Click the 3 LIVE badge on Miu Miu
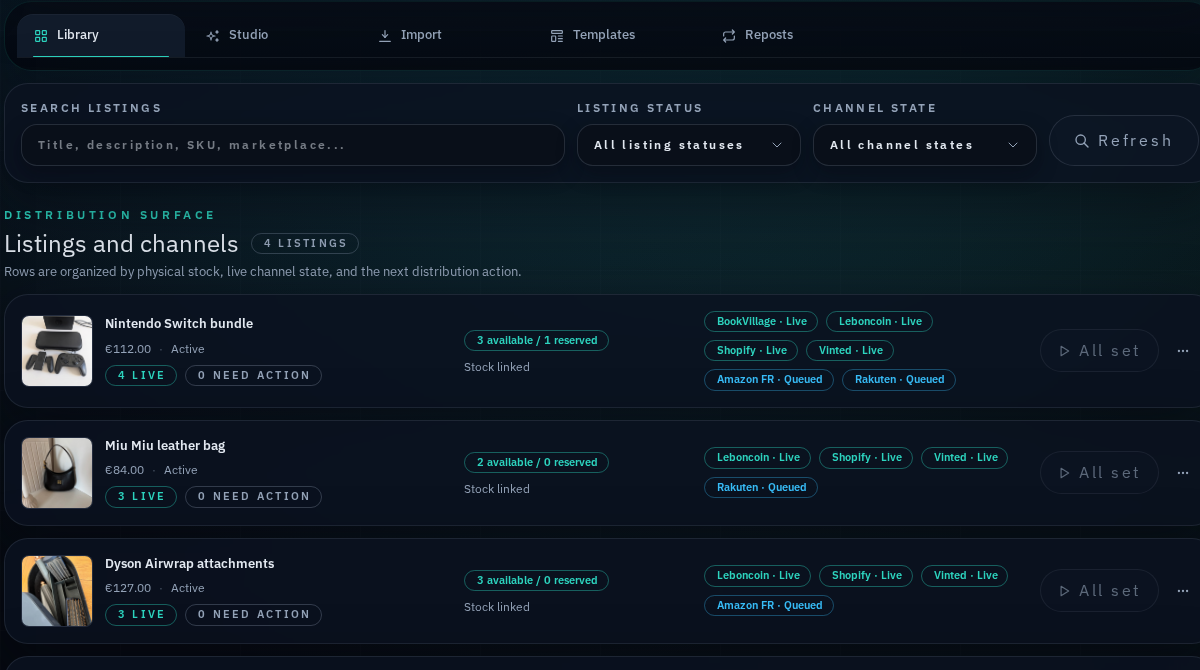The image size is (1200, 670). pyautogui.click(x=141, y=497)
